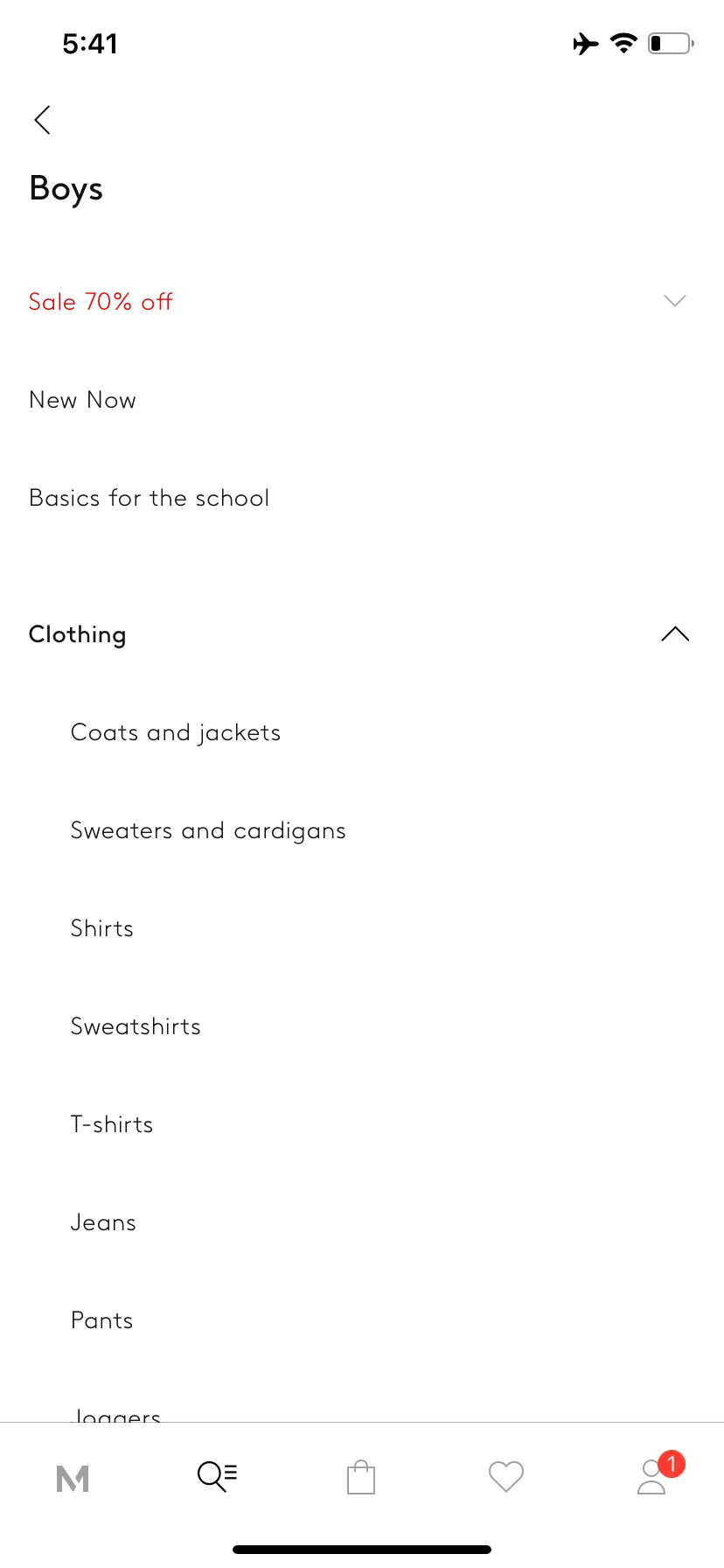Open the search and menu tab
The height and width of the screenshot is (1568, 724).
[217, 1476]
